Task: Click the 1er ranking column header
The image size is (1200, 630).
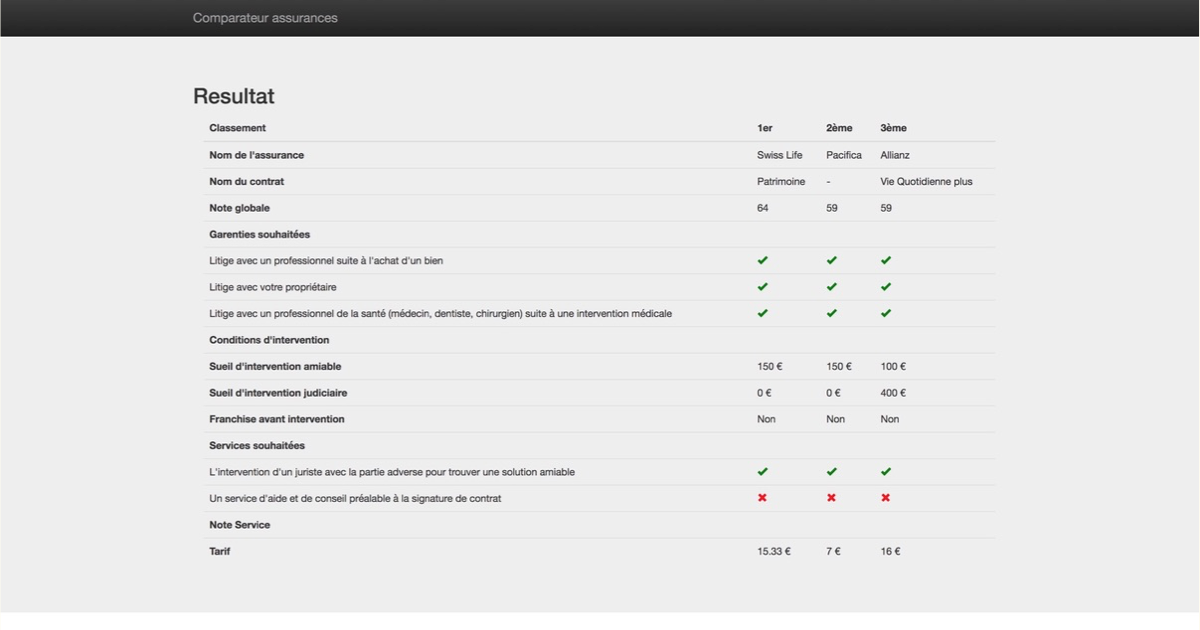Action: 765,128
